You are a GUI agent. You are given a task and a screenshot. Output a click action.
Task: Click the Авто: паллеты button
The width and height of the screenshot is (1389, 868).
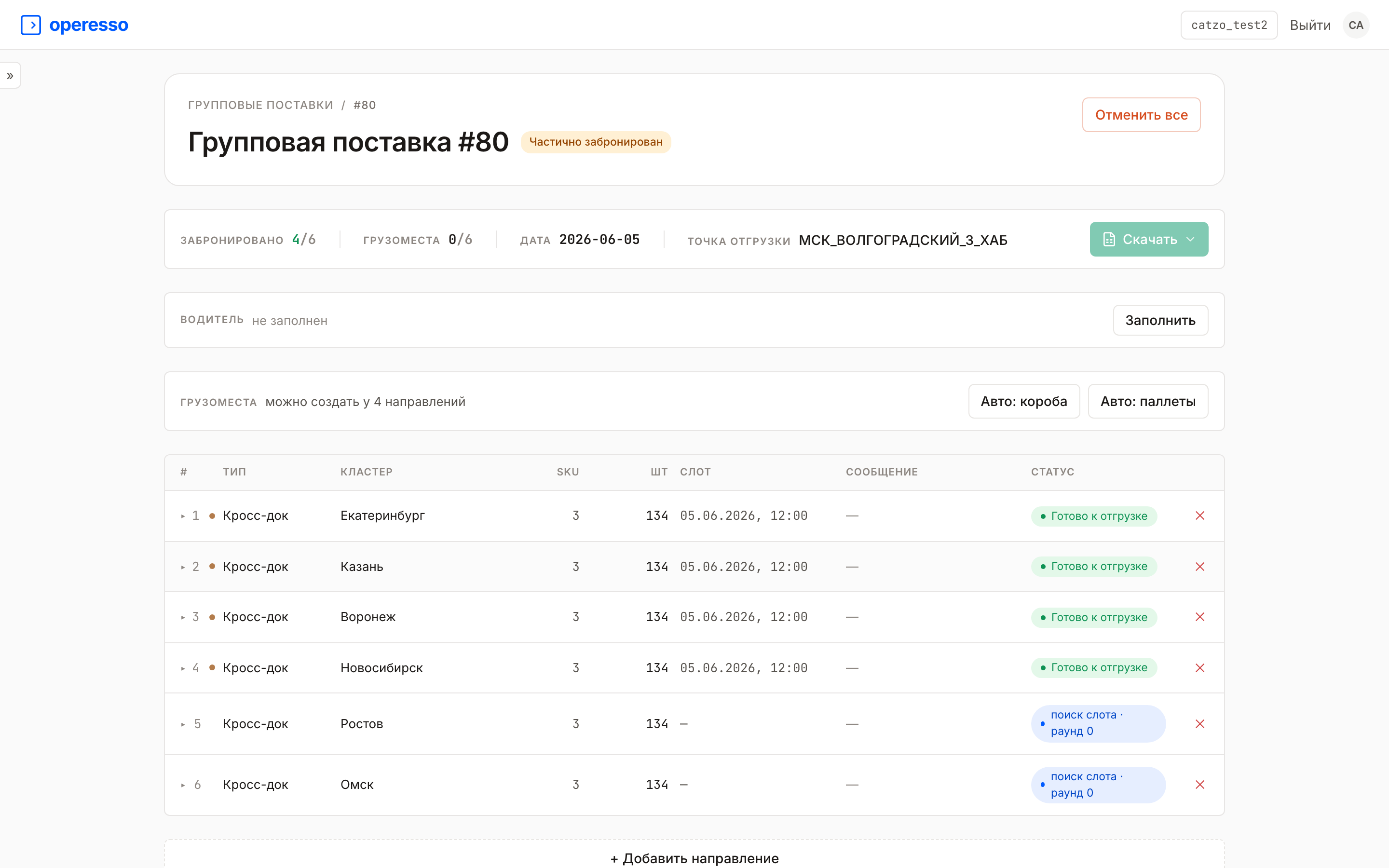(x=1147, y=401)
